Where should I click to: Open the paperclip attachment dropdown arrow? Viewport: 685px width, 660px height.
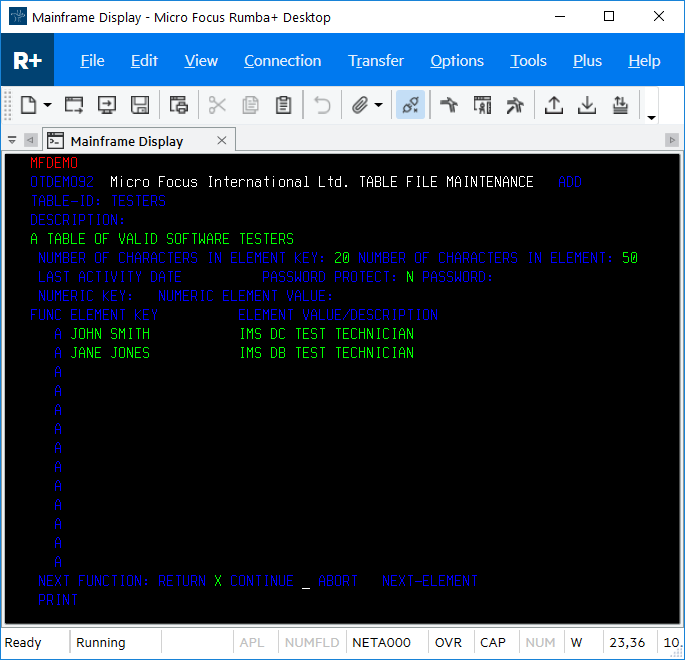378,106
